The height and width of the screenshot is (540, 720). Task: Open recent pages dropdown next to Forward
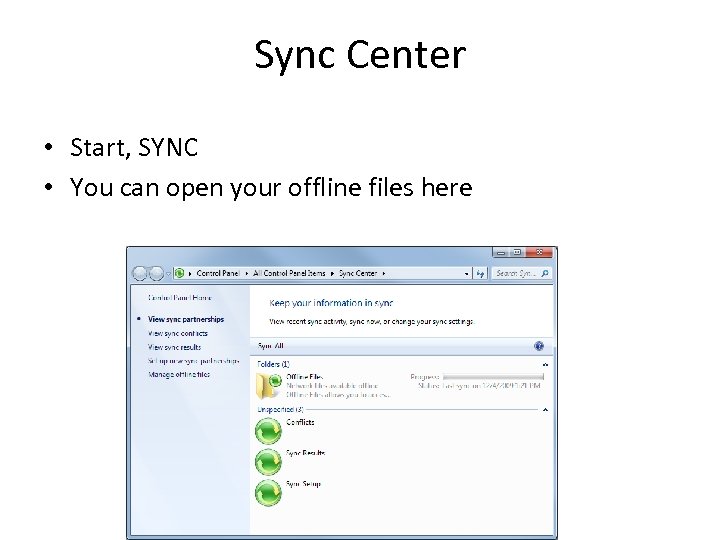pos(168,273)
